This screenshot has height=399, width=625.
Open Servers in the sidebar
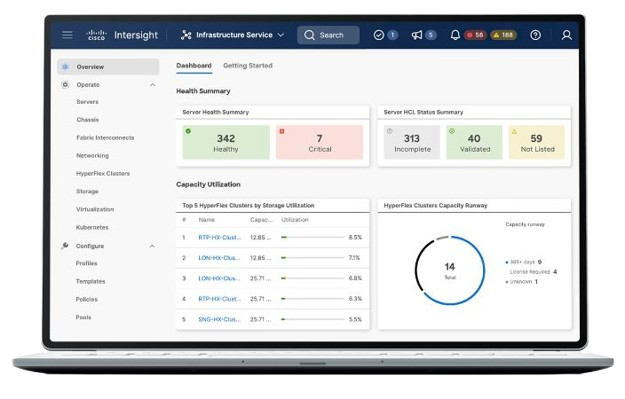(x=87, y=102)
